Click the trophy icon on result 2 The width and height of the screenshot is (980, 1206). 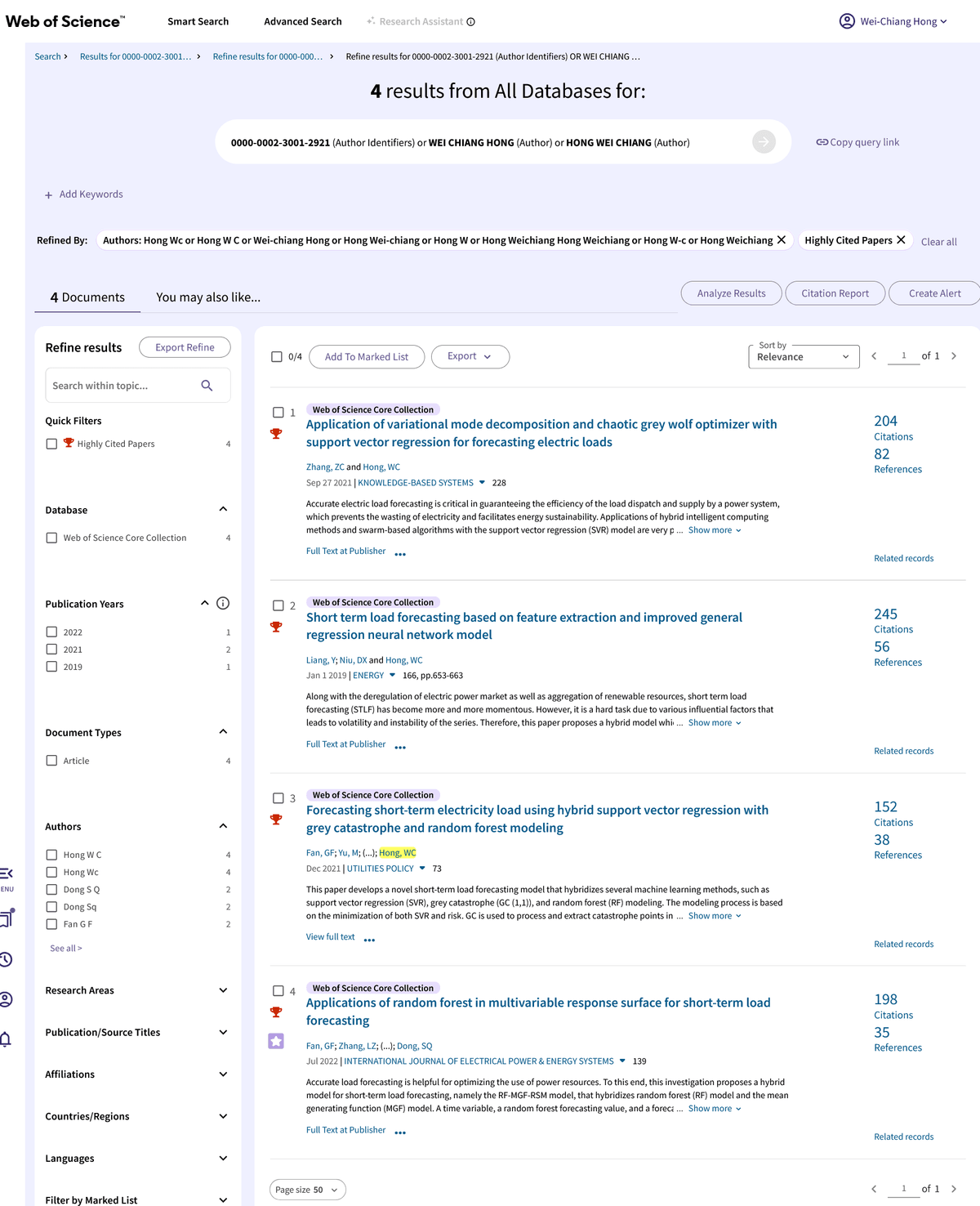pos(276,627)
